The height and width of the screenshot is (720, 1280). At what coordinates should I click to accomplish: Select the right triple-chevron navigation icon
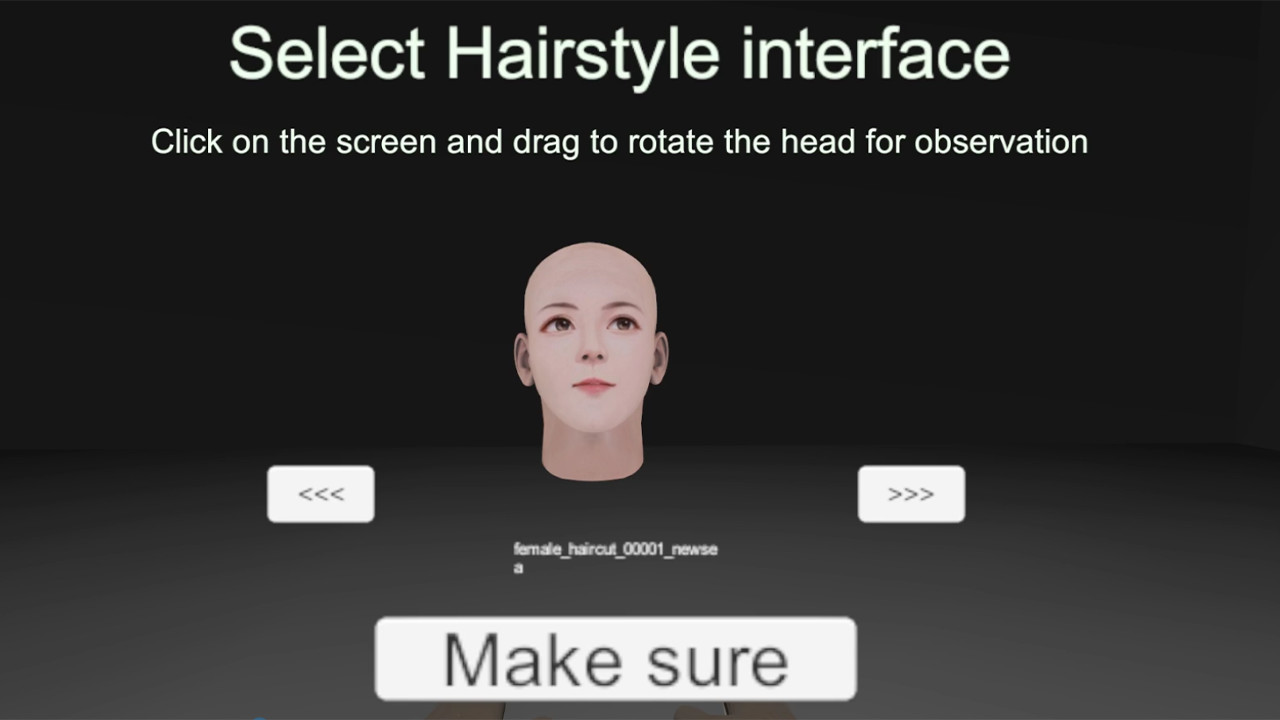(x=910, y=493)
